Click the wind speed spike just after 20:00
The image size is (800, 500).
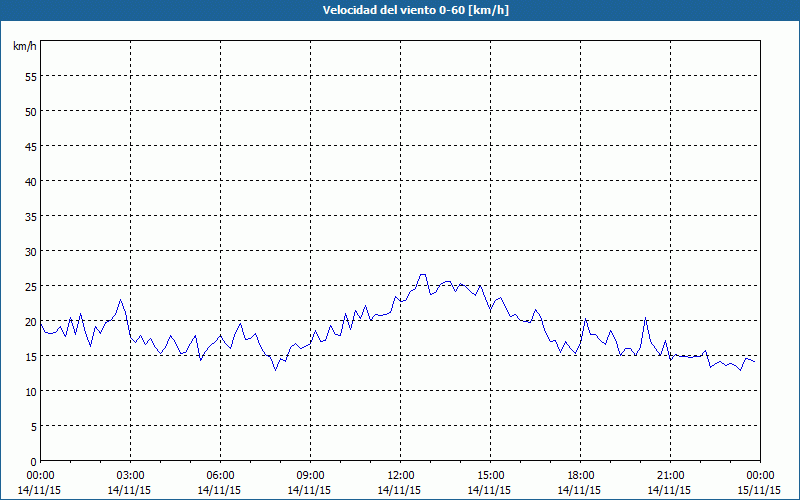pos(645,317)
